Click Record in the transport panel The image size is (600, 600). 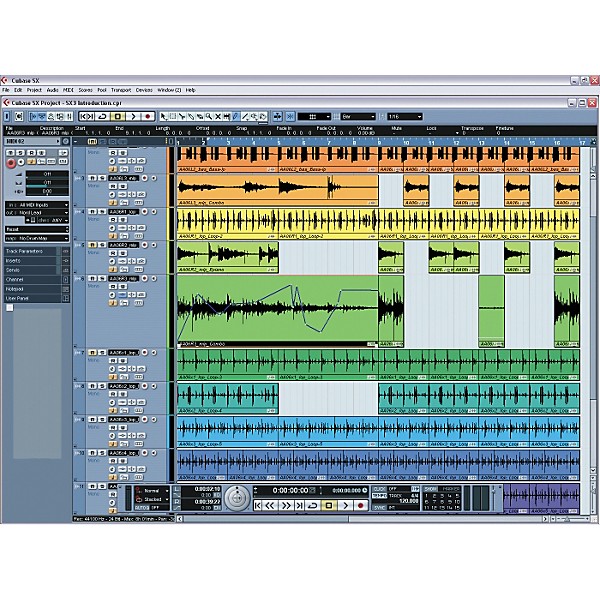(x=360, y=505)
